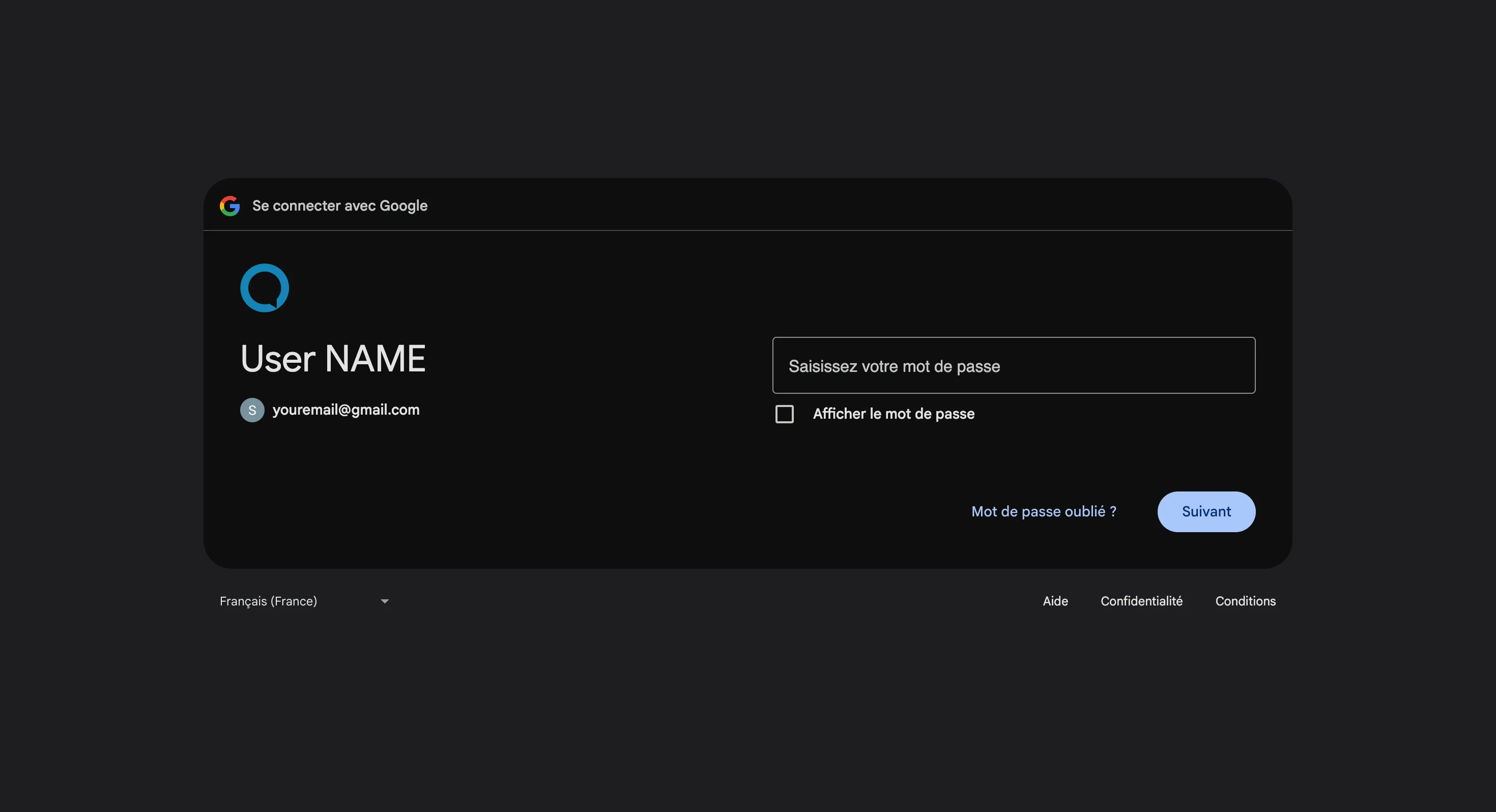The height and width of the screenshot is (812, 1496).
Task: Enable Afficher le mot de passe checkbox
Action: (x=785, y=414)
